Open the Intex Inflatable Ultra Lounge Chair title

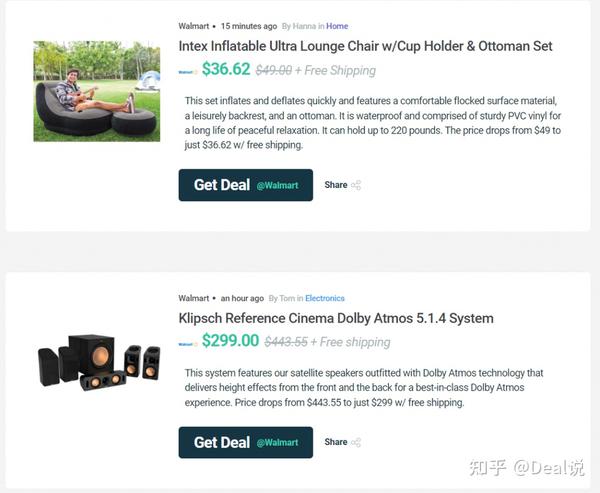(365, 46)
